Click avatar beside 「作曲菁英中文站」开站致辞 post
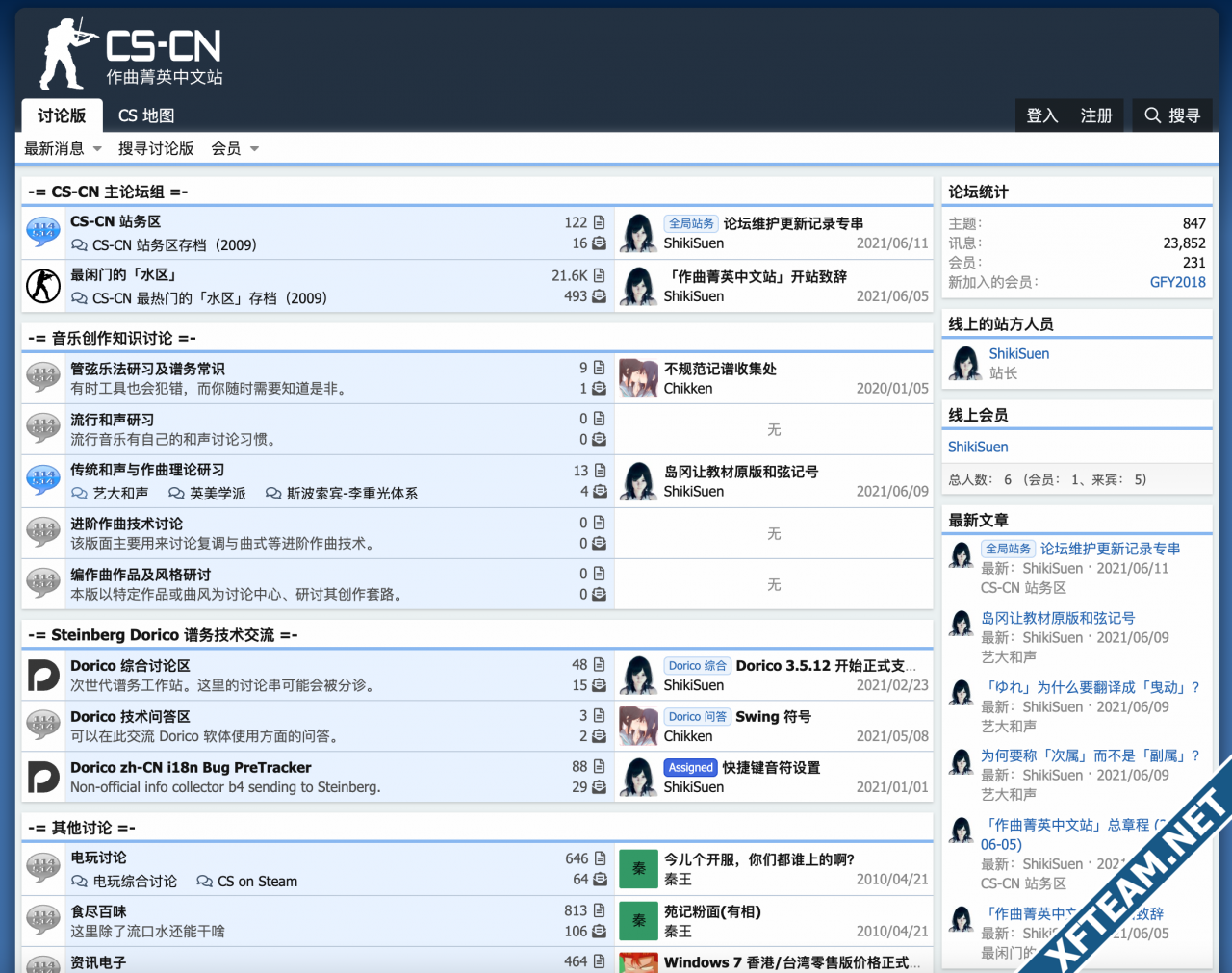The height and width of the screenshot is (973, 1232). point(638,286)
